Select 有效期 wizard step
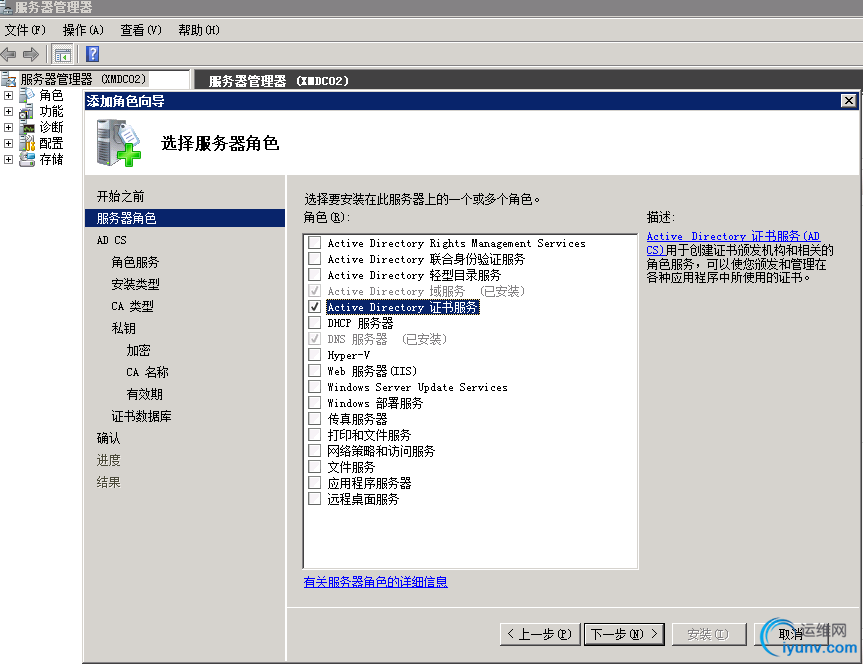Image resolution: width=863 pixels, height=664 pixels. coord(144,394)
